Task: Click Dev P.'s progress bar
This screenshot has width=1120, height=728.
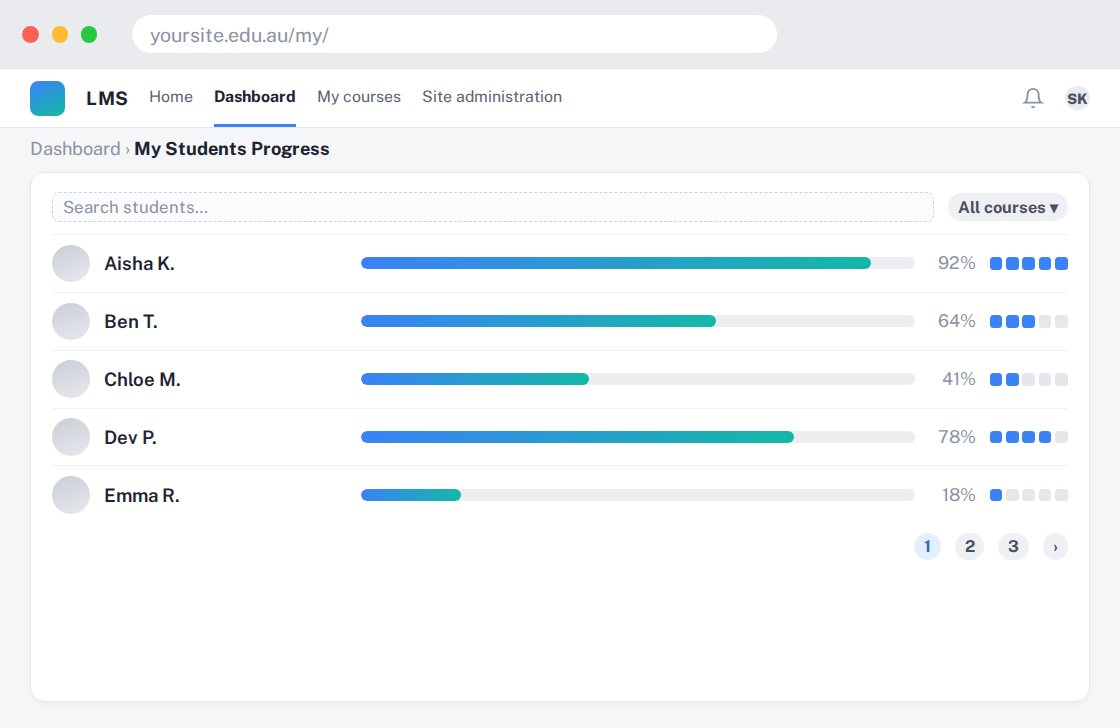Action: point(638,437)
